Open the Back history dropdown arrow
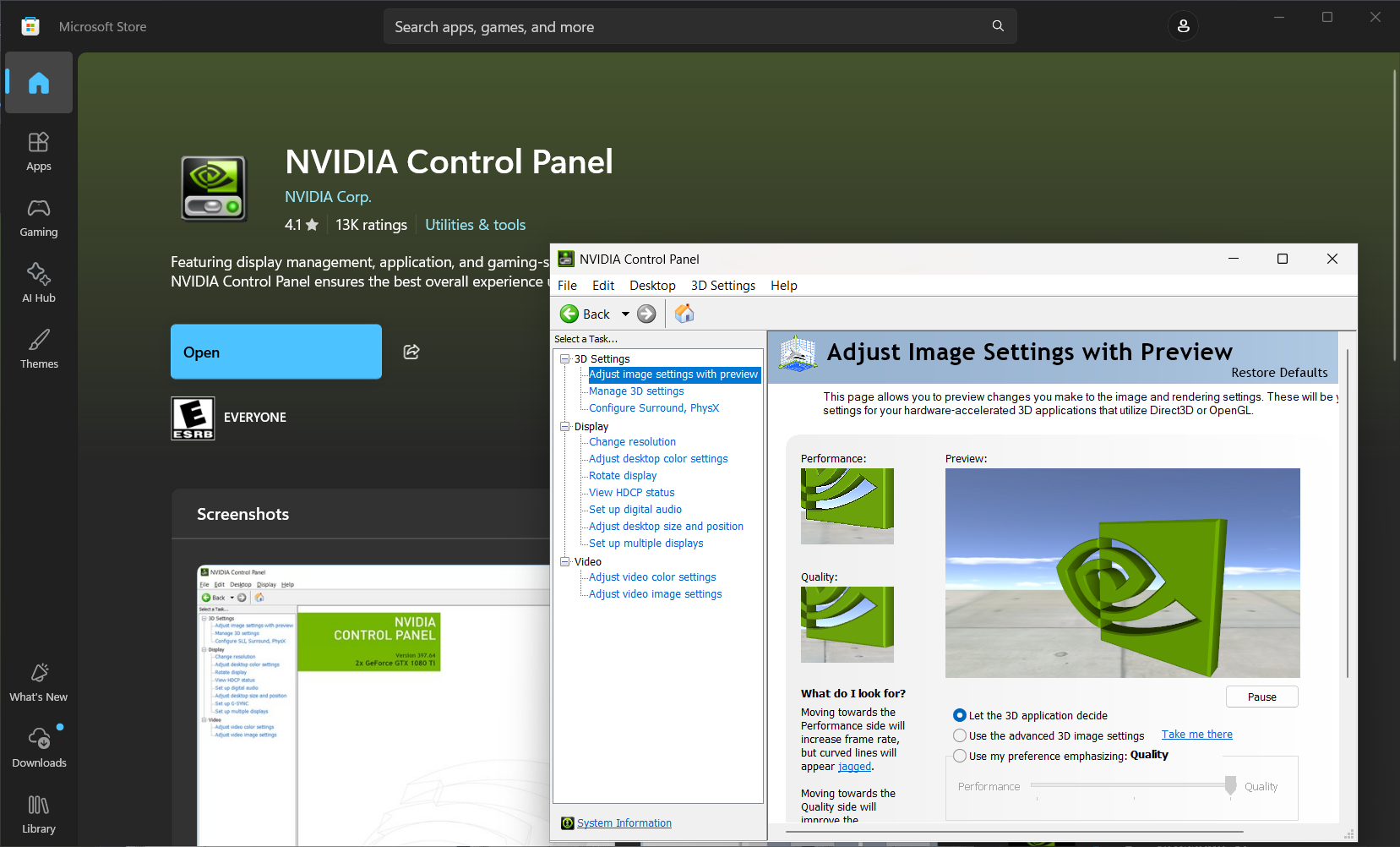 click(625, 314)
